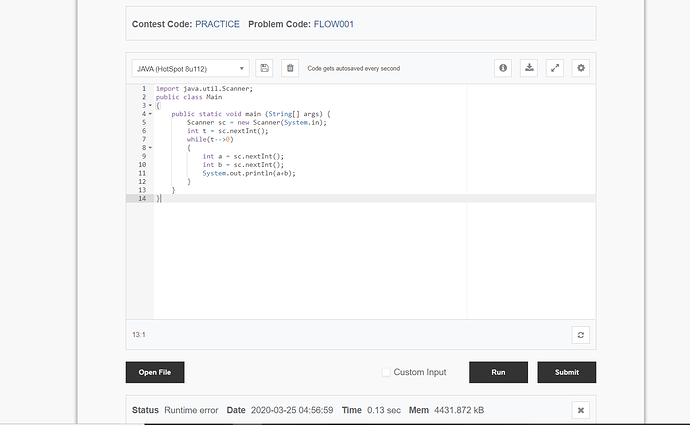690x425 pixels.
Task: Click the date 2020-03-25 04:56:59
Action: (292, 410)
